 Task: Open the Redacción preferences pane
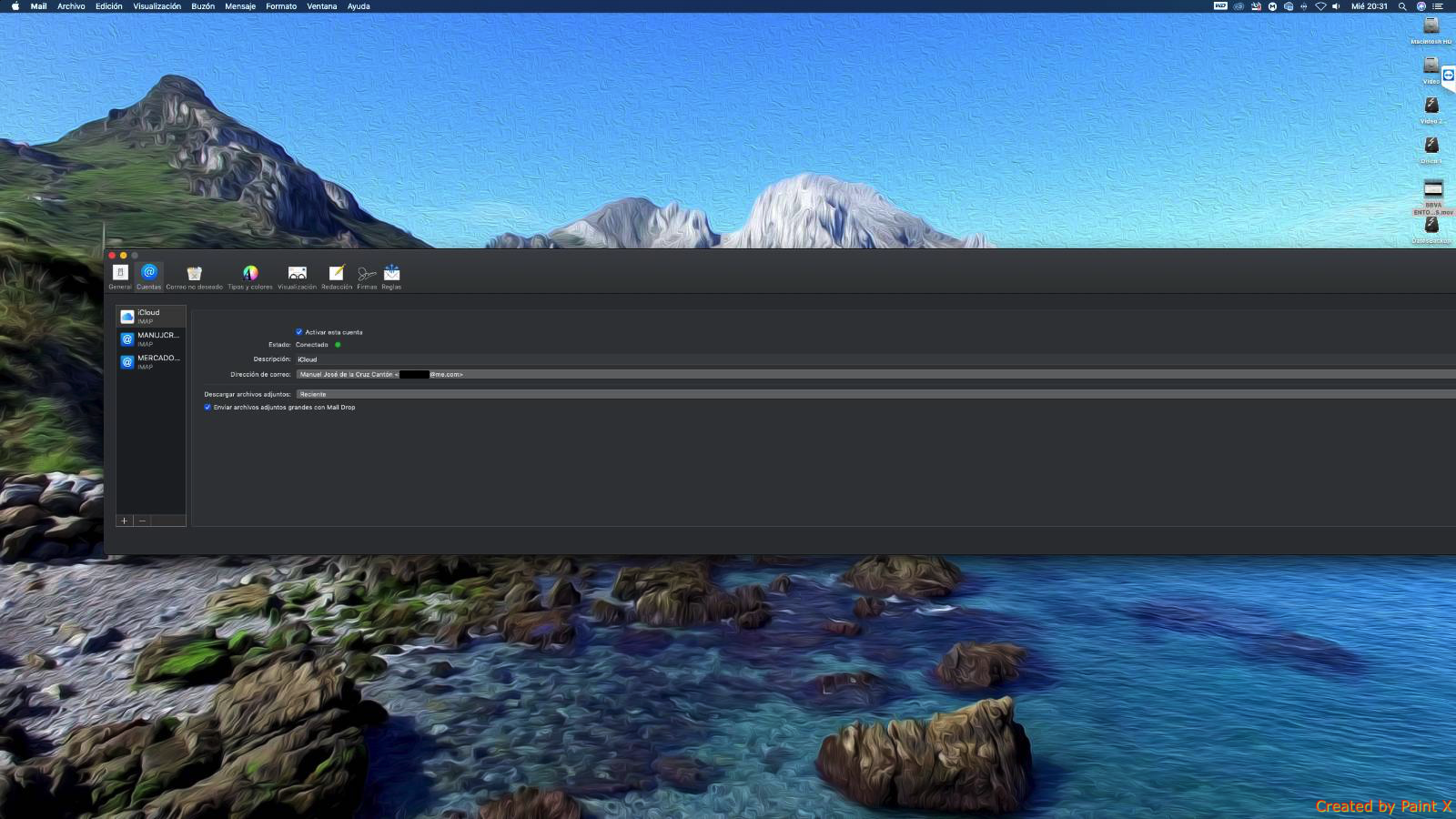(337, 276)
